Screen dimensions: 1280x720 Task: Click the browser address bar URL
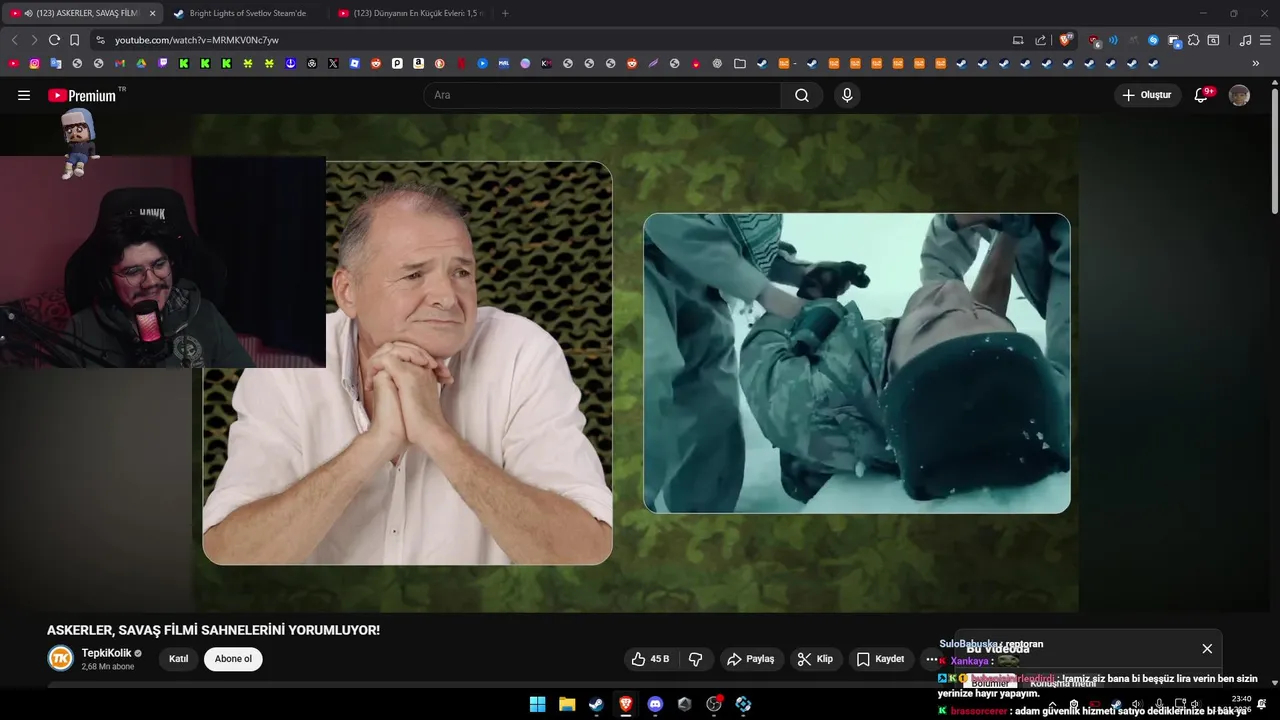[x=197, y=40]
